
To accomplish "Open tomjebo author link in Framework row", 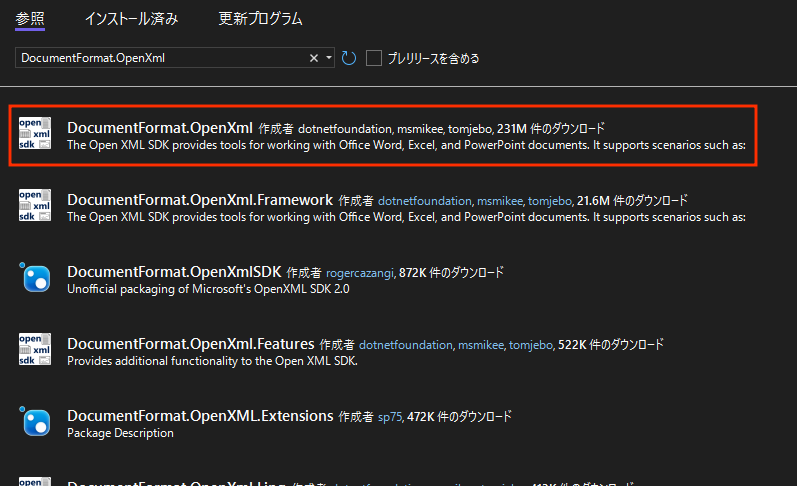I will 550,201.
